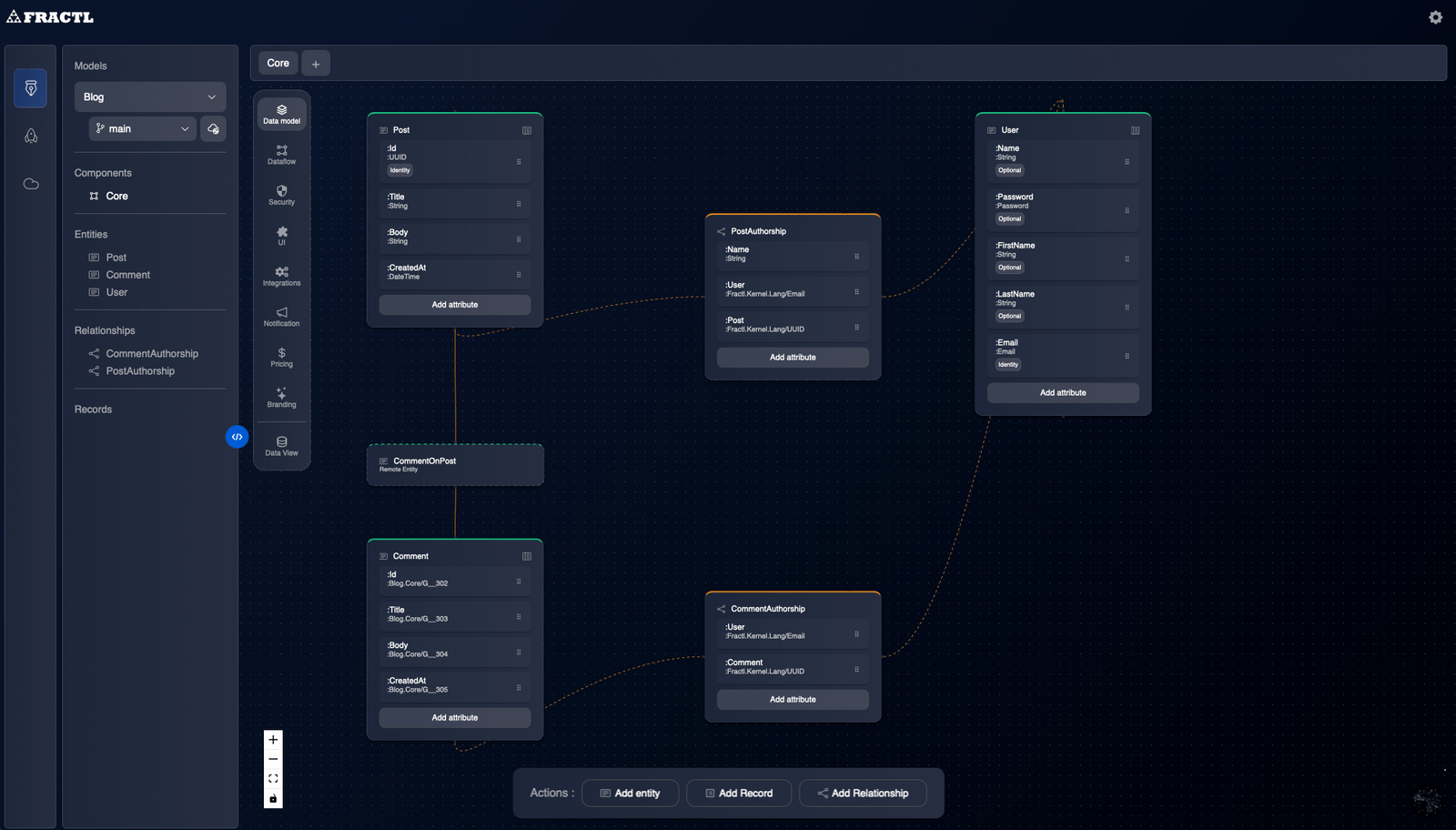
Task: Click the plus button to add a new tab
Action: (316, 63)
